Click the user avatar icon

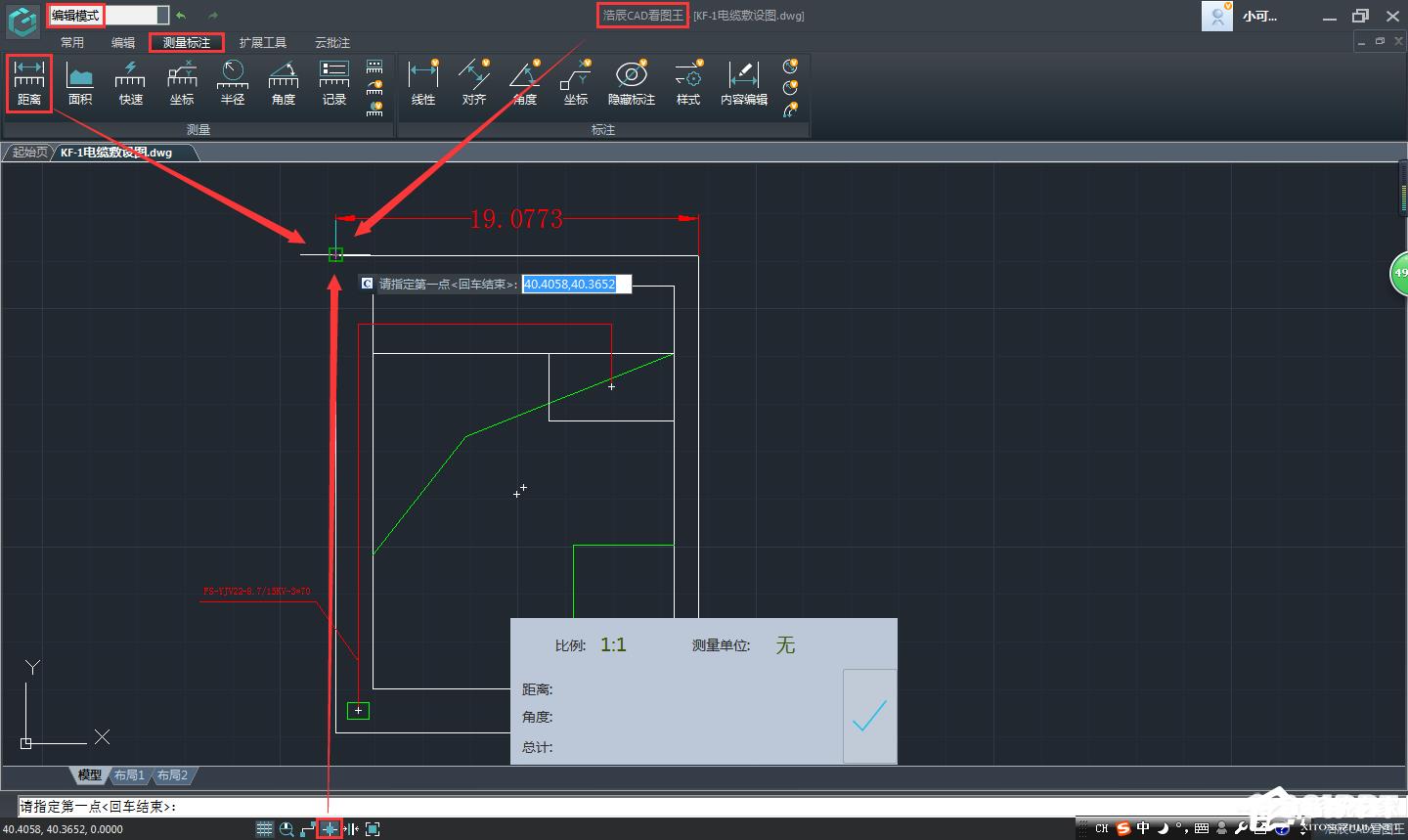point(1216,17)
